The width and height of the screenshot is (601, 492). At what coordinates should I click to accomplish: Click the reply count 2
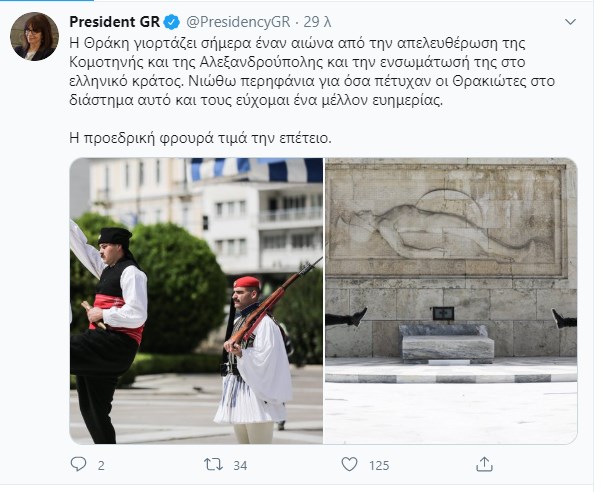101,465
